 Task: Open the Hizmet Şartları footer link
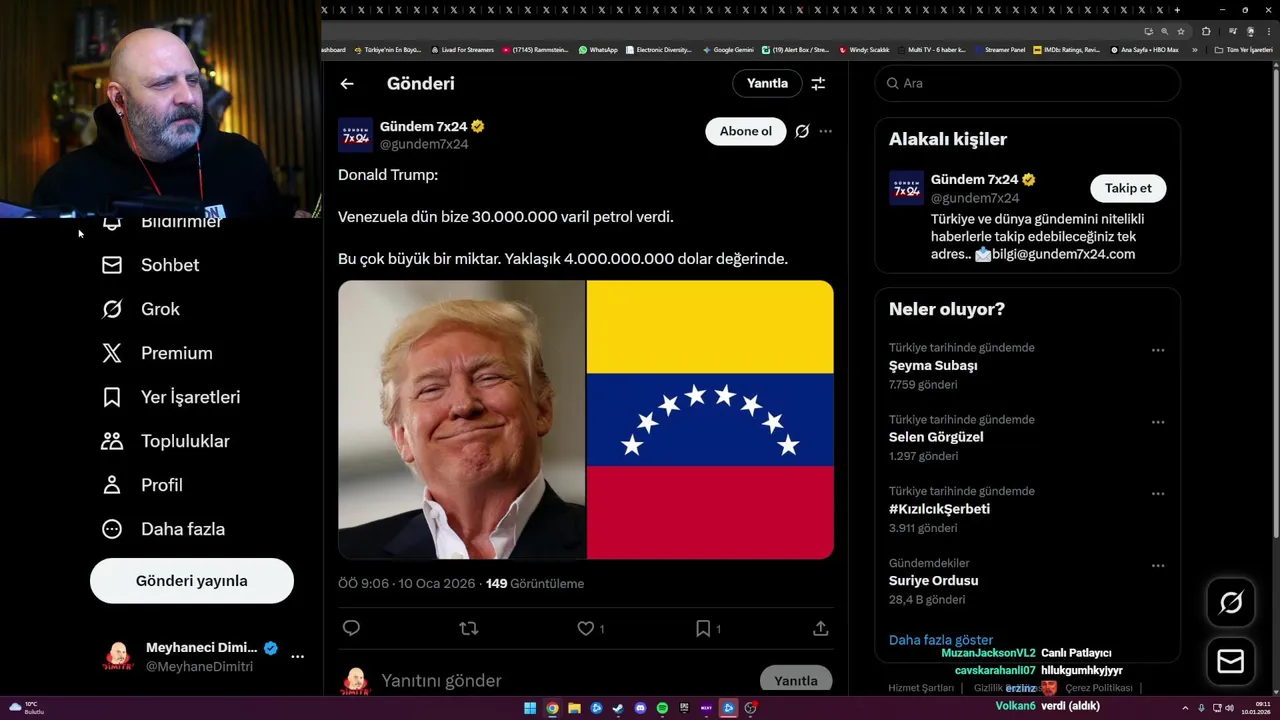click(920, 688)
